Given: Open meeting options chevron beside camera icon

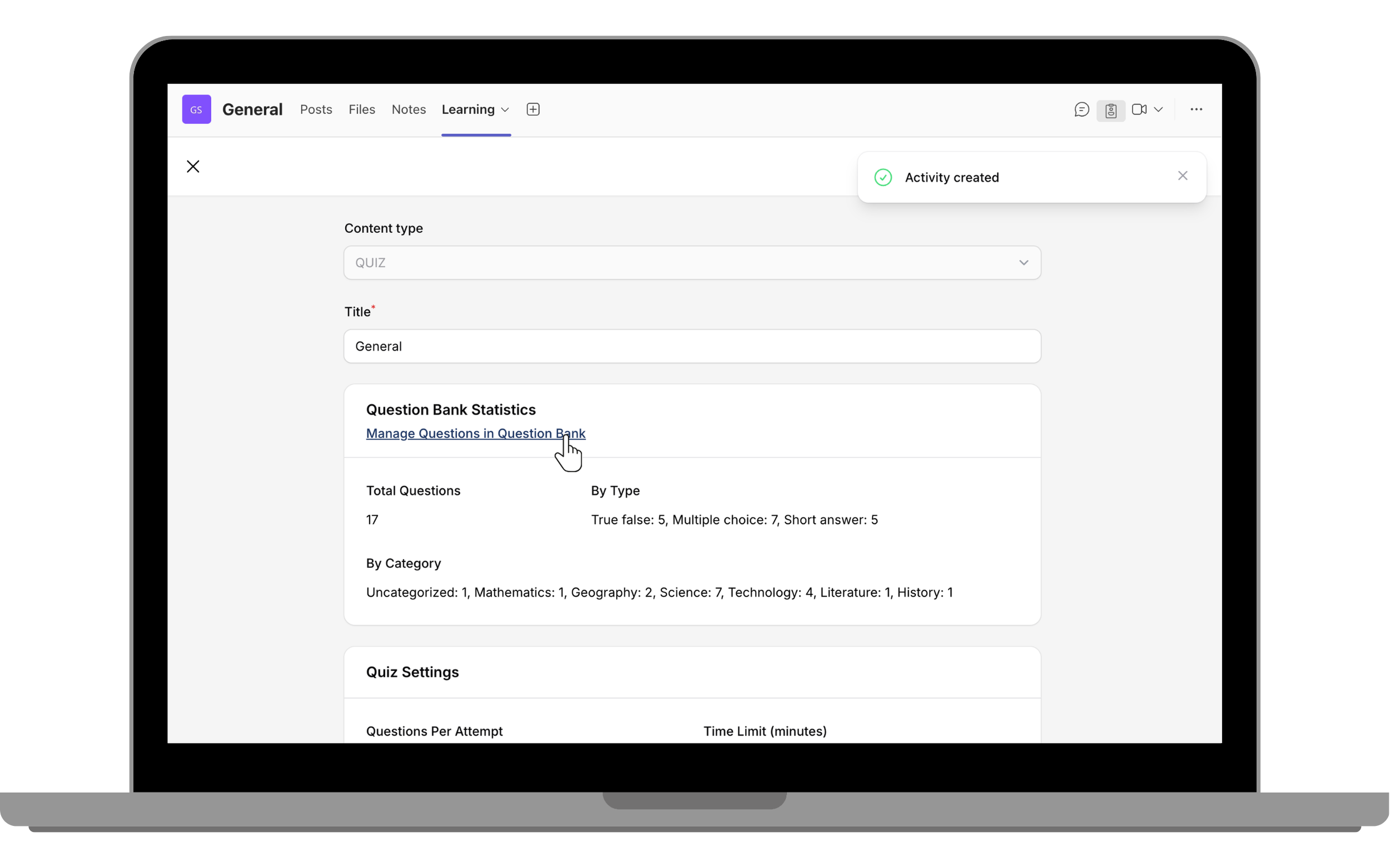Looking at the screenshot, I should point(1160,109).
